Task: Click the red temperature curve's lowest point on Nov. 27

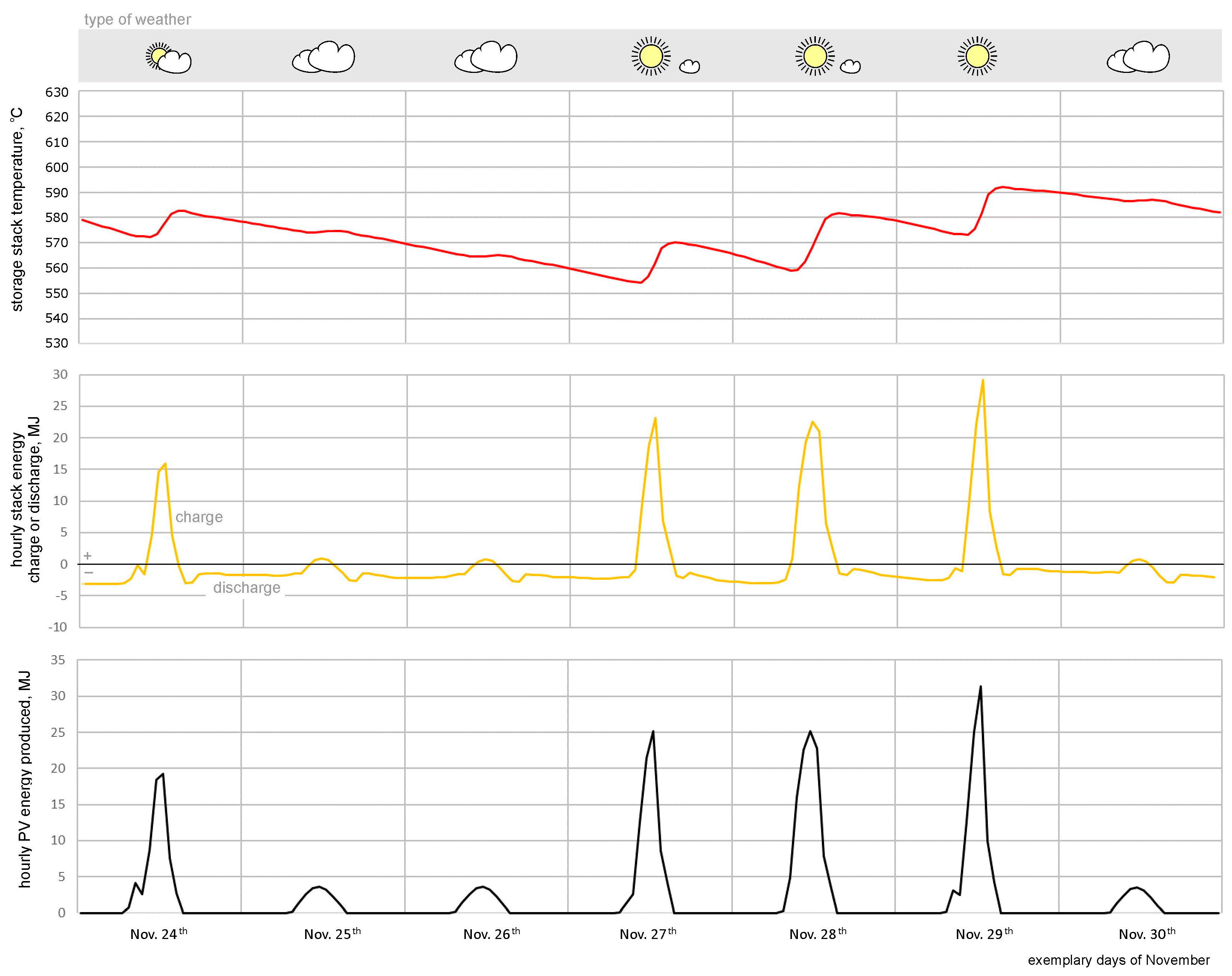Action: click(641, 282)
